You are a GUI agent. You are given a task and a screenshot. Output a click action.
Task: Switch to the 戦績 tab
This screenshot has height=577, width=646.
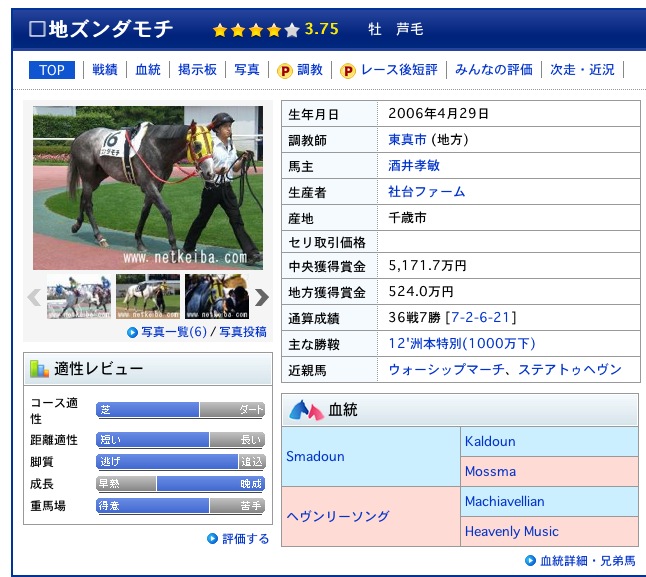click(x=105, y=69)
